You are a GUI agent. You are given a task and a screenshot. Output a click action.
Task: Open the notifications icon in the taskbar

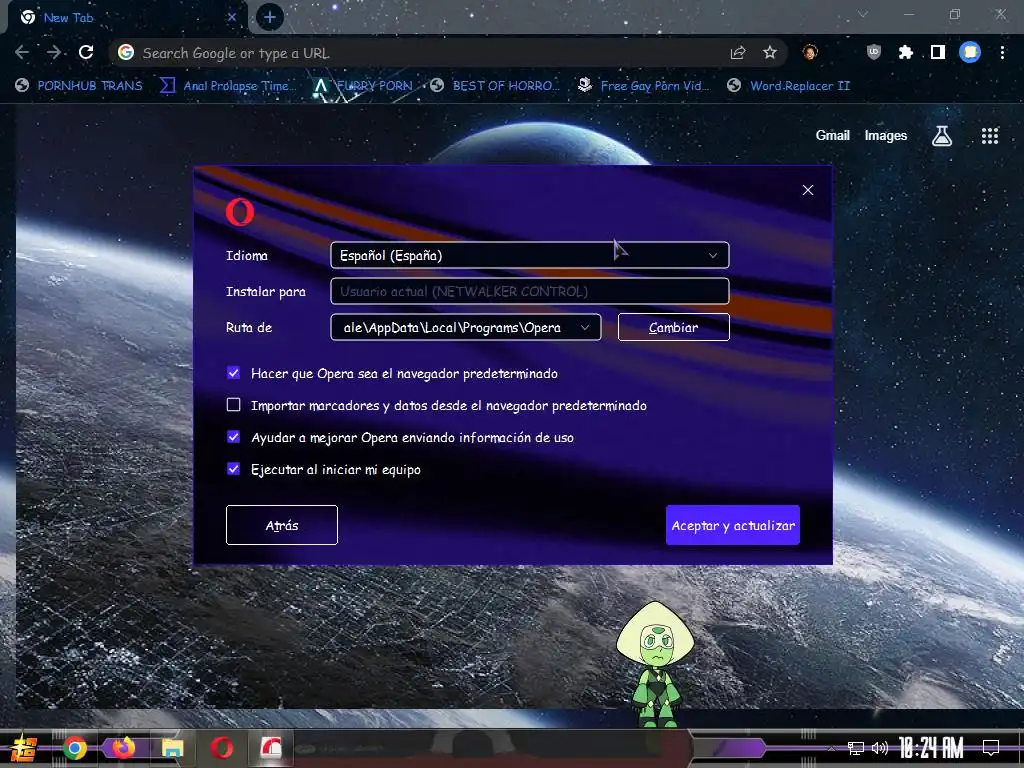pos(991,748)
